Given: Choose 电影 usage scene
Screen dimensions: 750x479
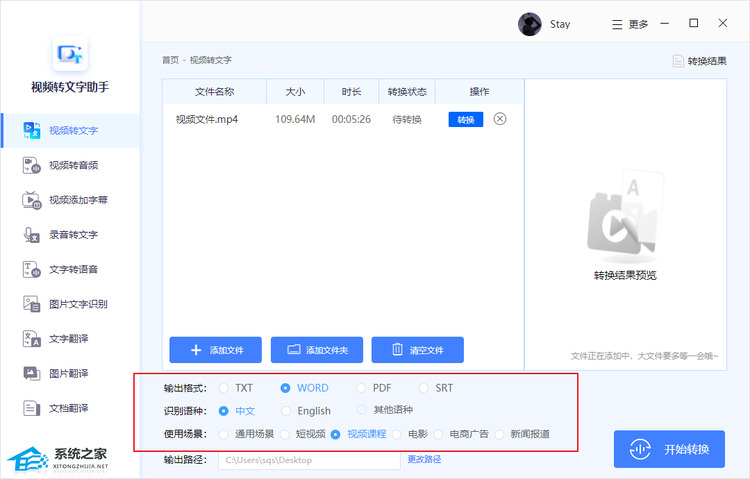Looking at the screenshot, I should coord(397,434).
